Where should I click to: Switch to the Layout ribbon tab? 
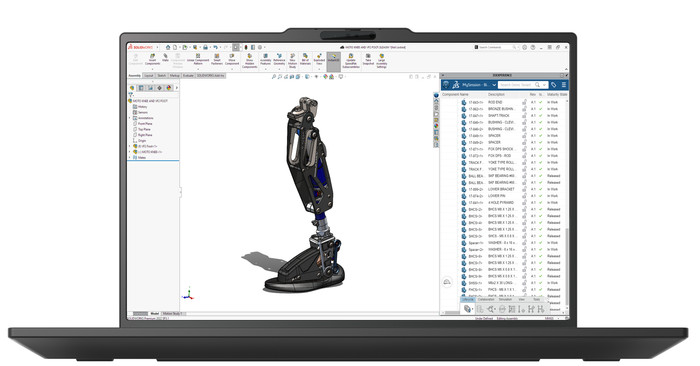149,76
